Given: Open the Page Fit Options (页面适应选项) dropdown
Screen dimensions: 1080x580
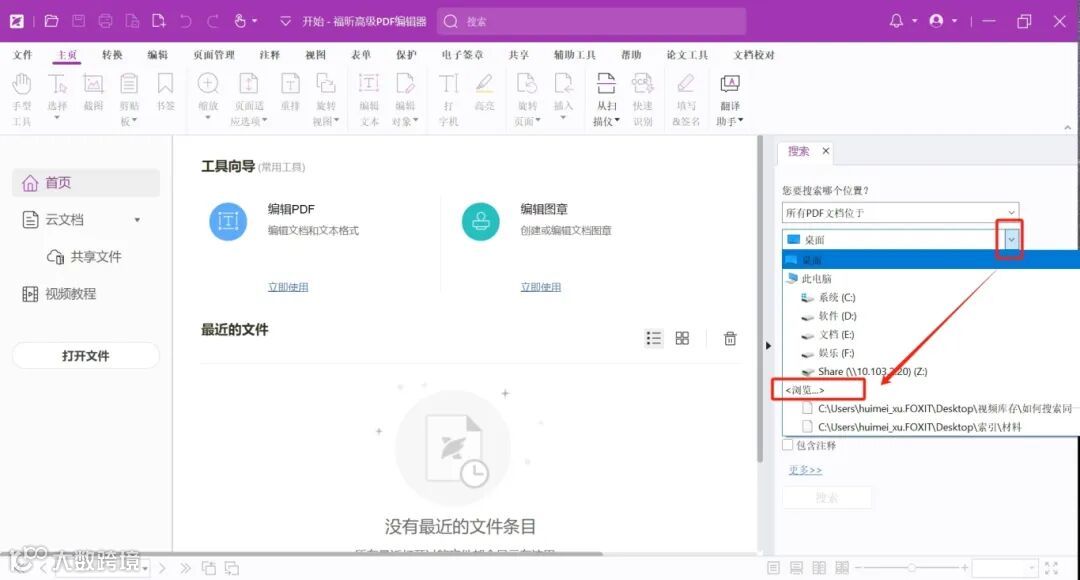Looking at the screenshot, I should coord(264,121).
